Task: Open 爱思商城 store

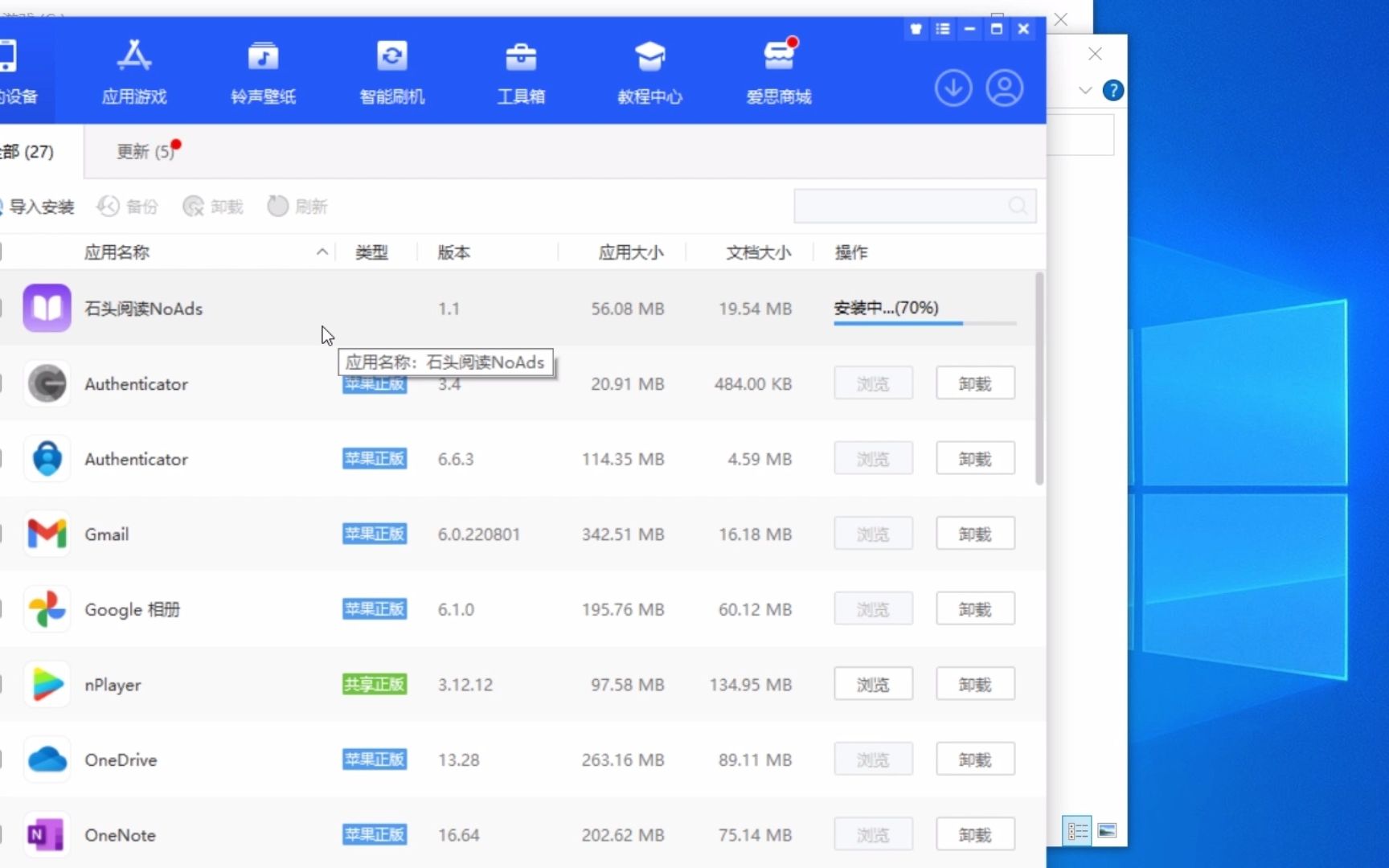Action: tap(778, 72)
